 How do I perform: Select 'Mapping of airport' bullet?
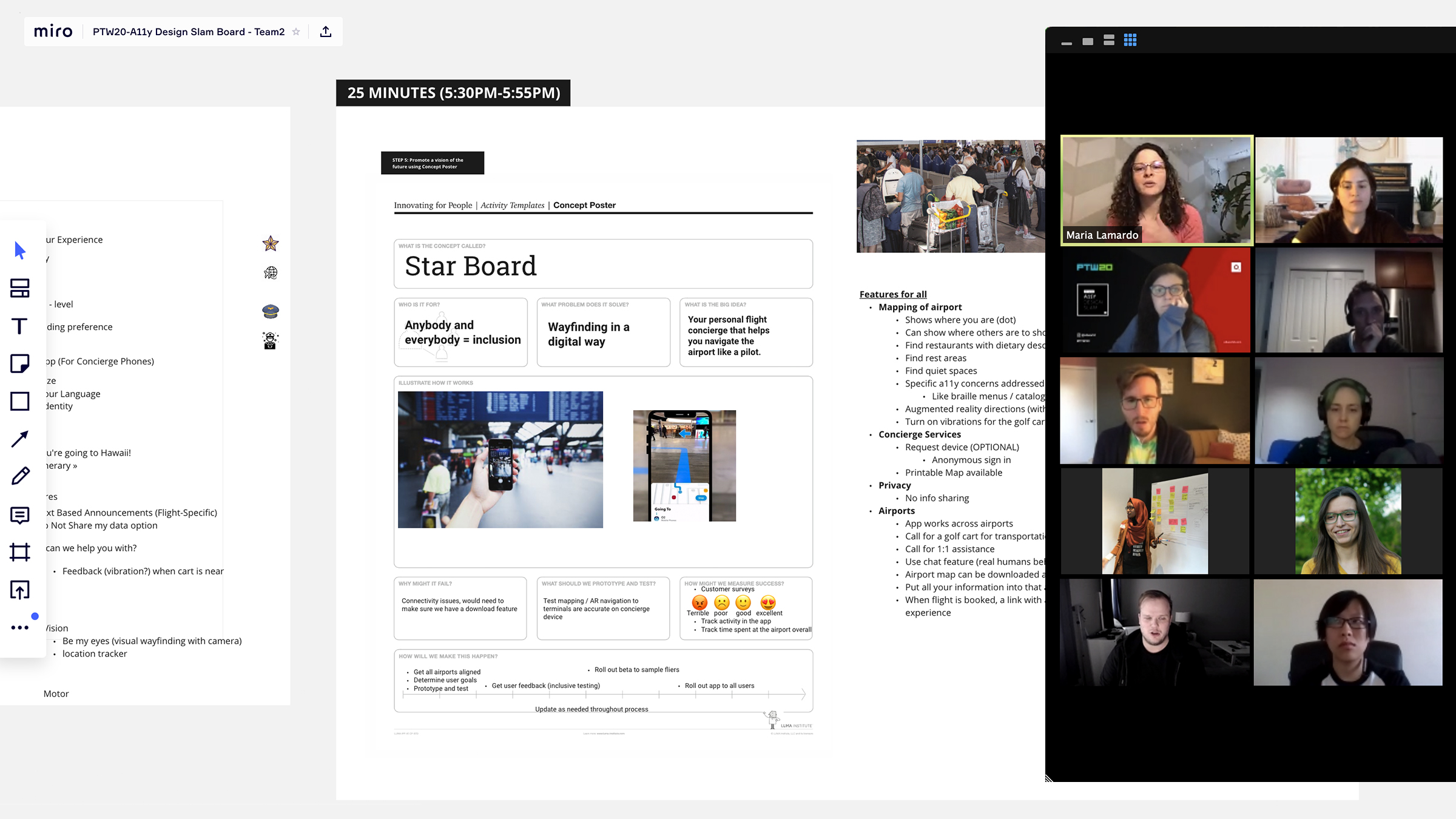[920, 307]
